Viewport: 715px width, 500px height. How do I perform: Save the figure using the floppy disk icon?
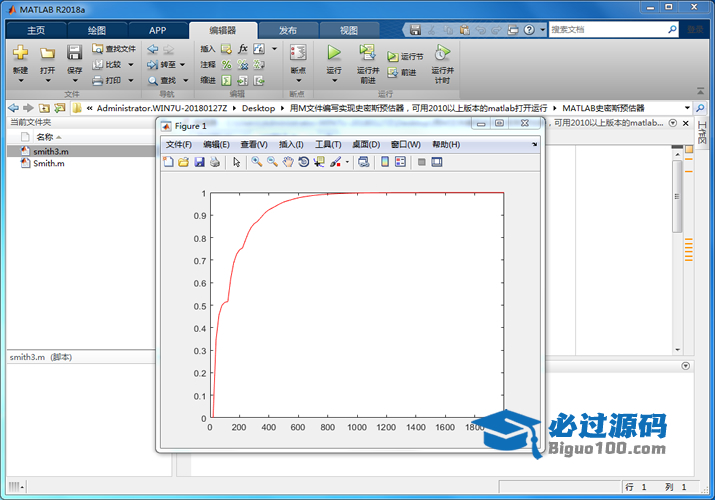click(199, 162)
